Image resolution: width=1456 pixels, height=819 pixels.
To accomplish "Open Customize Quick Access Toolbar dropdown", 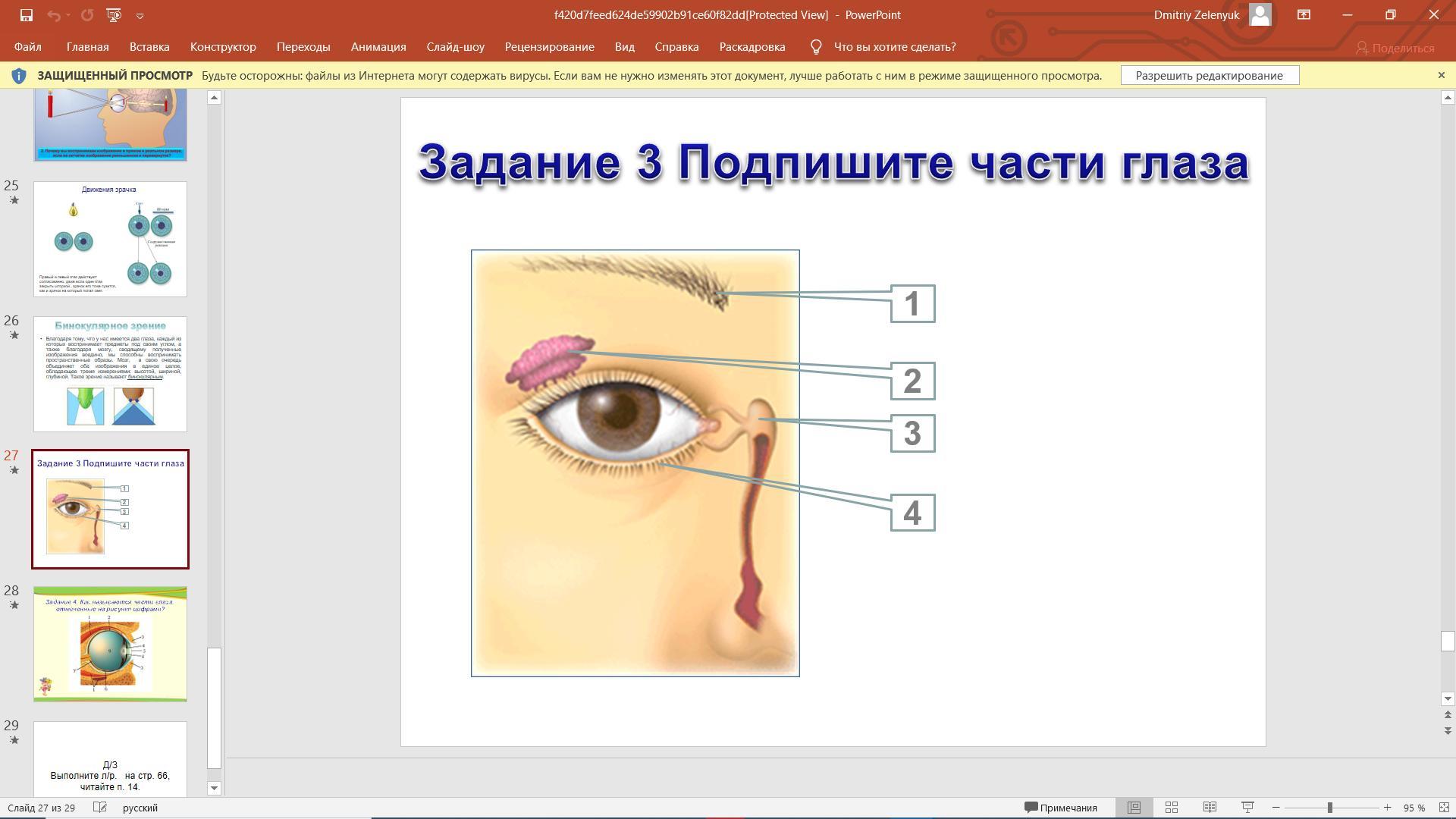I will (x=140, y=15).
